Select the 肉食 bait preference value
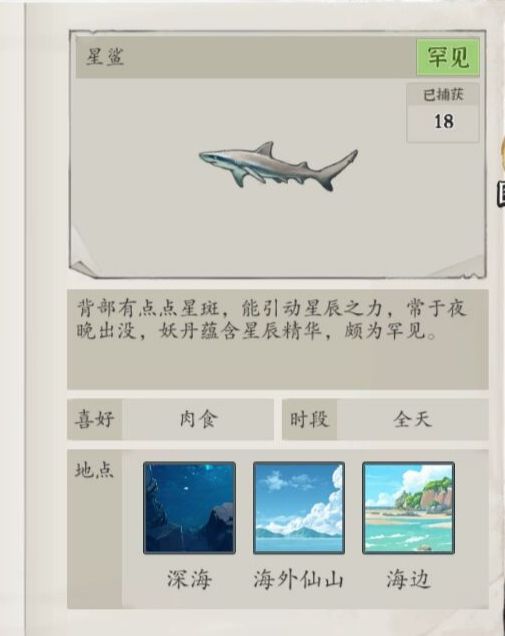Screen dimensions: 505x636 (x=198, y=419)
